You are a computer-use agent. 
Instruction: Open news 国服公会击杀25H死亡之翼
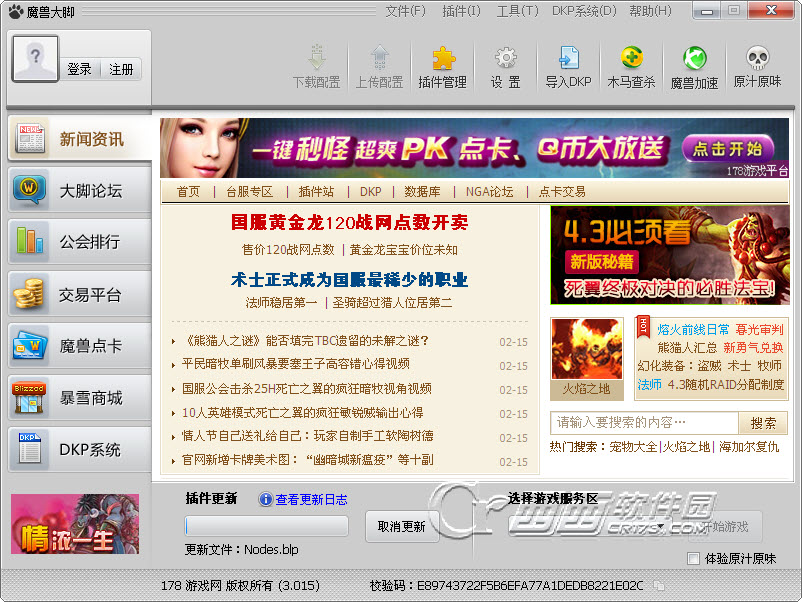pyautogui.click(x=307, y=389)
